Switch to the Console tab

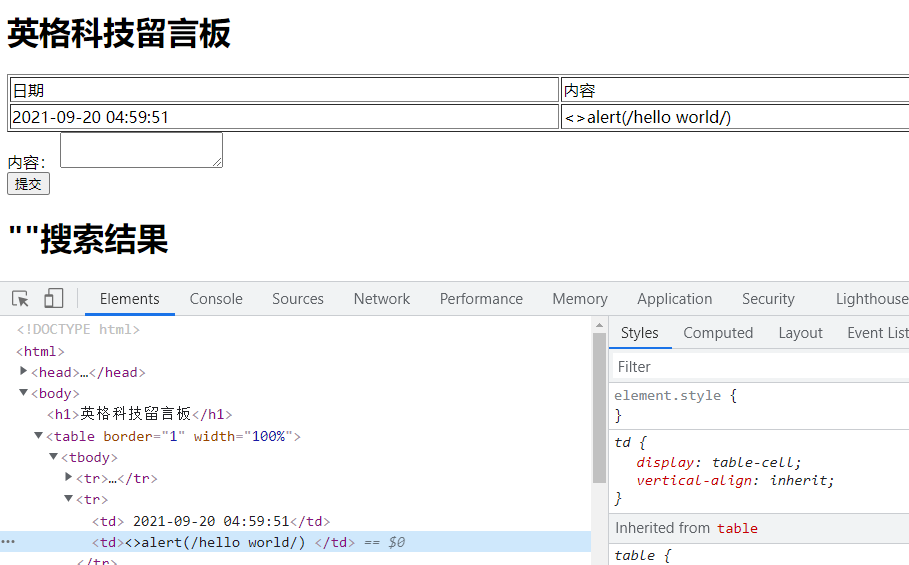[216, 299]
